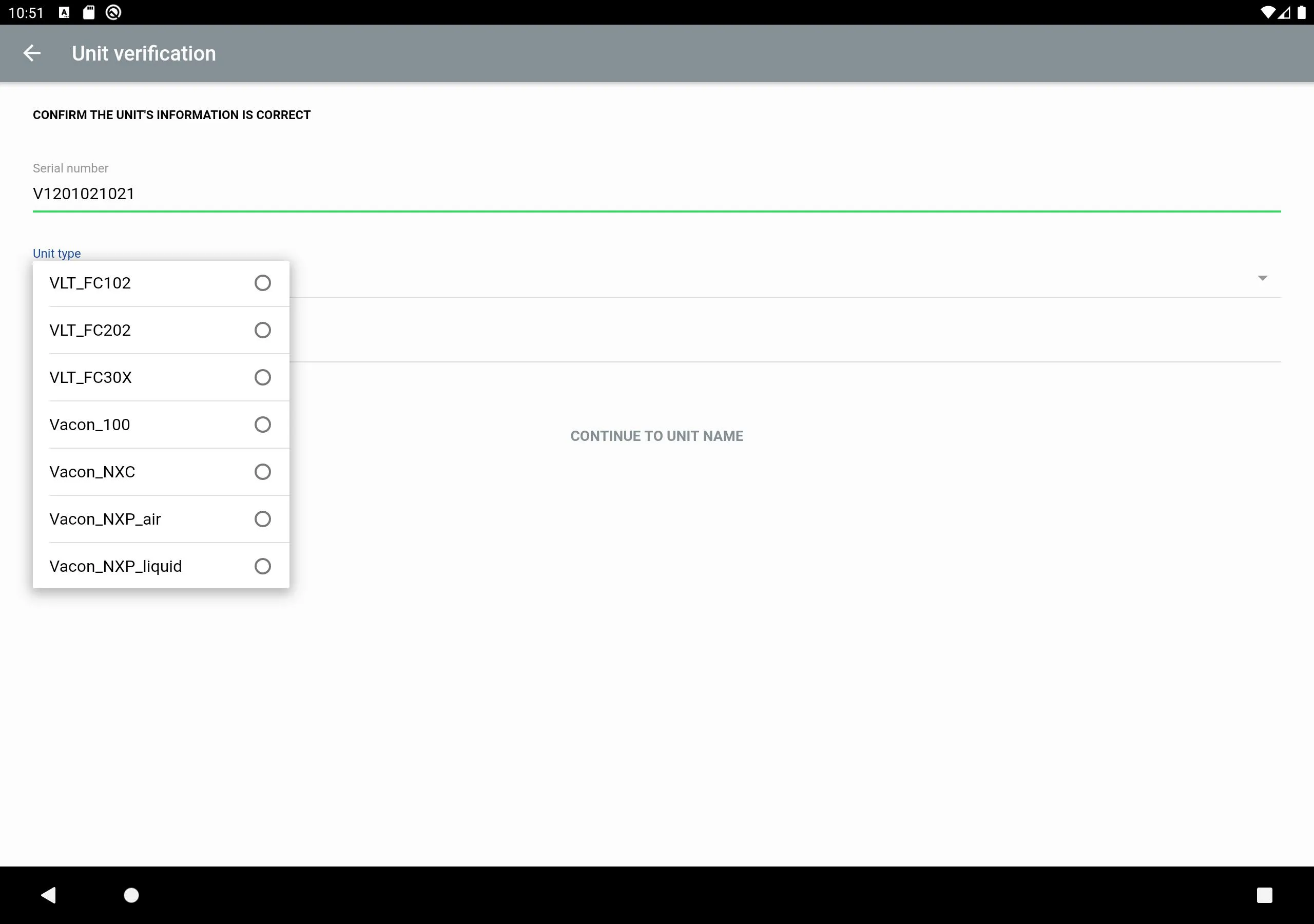Click the document/clipboard icon in status bar
The height and width of the screenshot is (924, 1314).
91,12
